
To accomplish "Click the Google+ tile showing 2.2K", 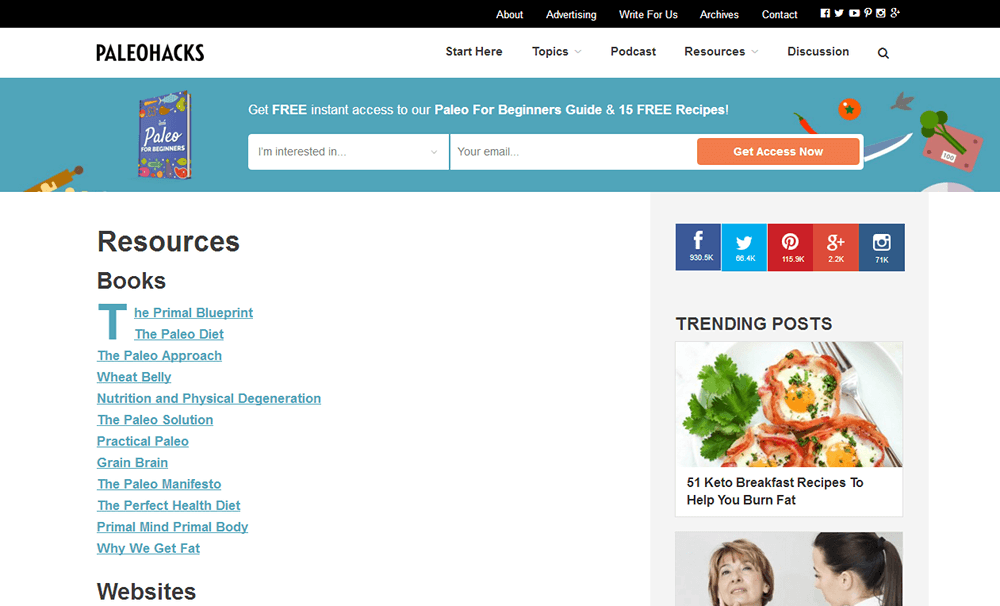I will [x=836, y=247].
